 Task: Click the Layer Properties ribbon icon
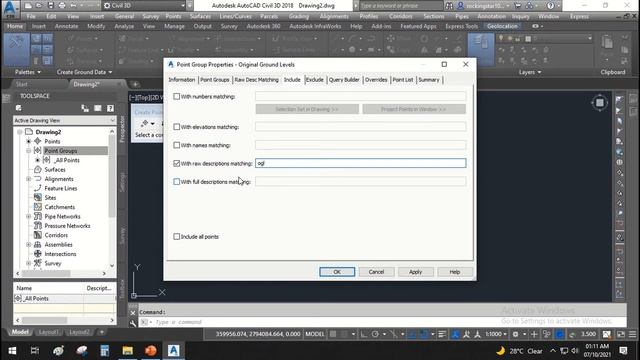481,49
